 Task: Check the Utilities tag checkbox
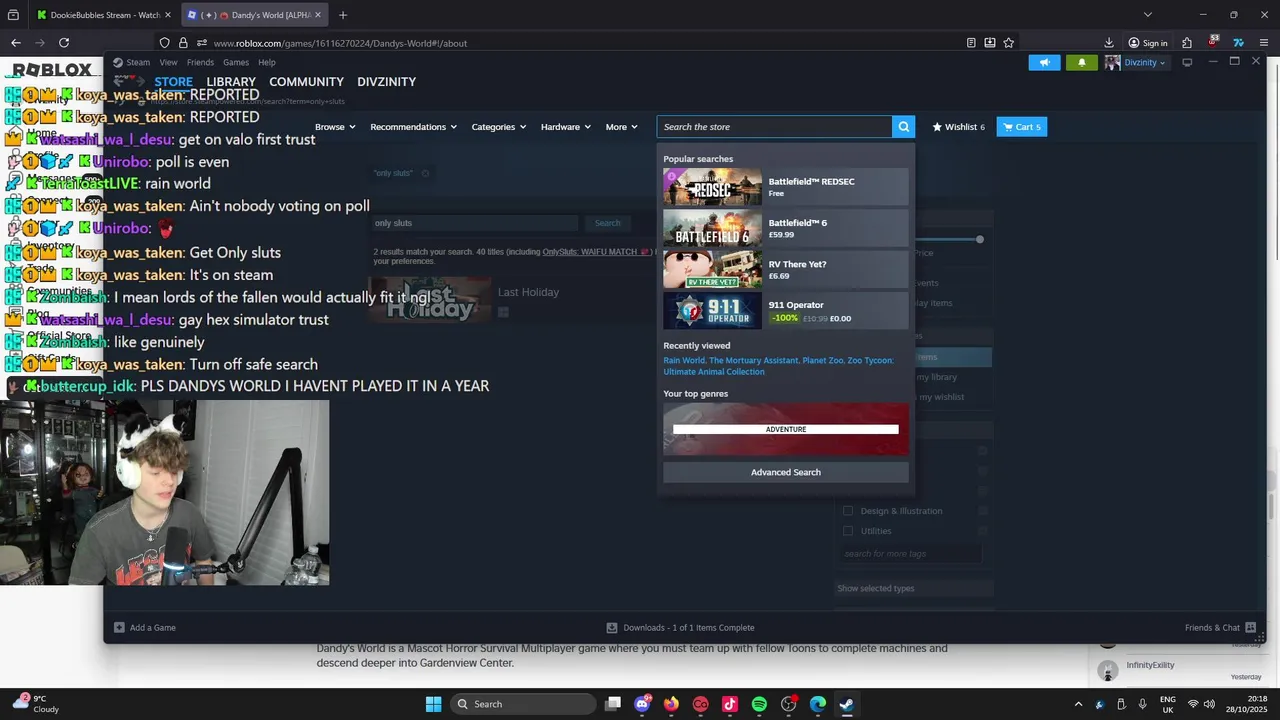[848, 531]
